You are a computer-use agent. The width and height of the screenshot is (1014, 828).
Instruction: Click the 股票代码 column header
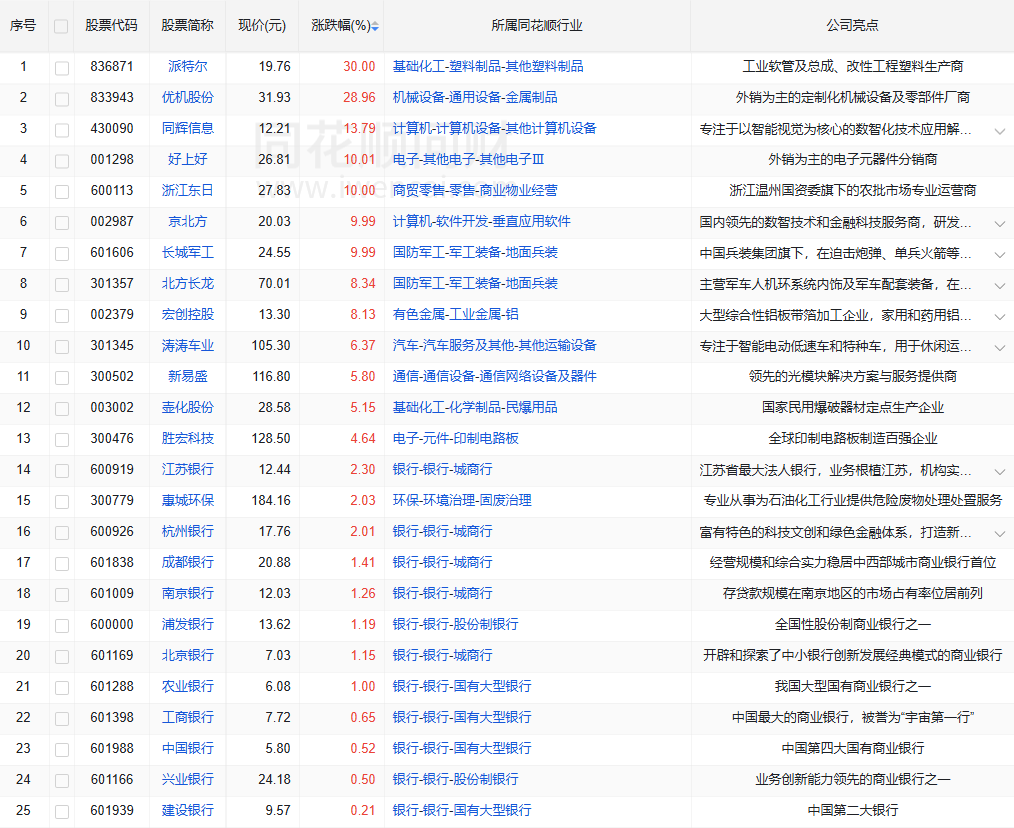pyautogui.click(x=112, y=25)
